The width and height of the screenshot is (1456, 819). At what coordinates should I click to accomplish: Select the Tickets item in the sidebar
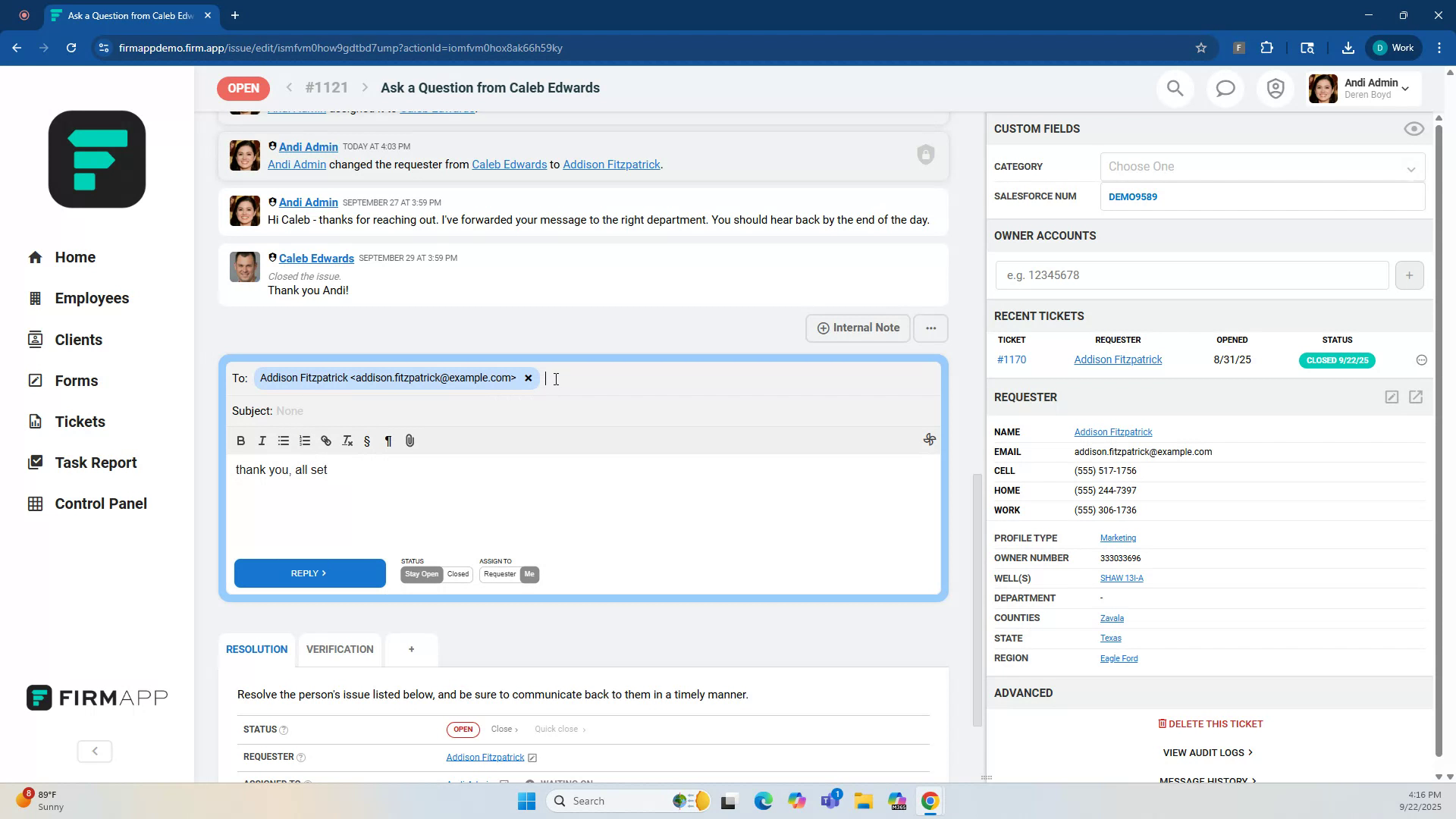click(80, 422)
